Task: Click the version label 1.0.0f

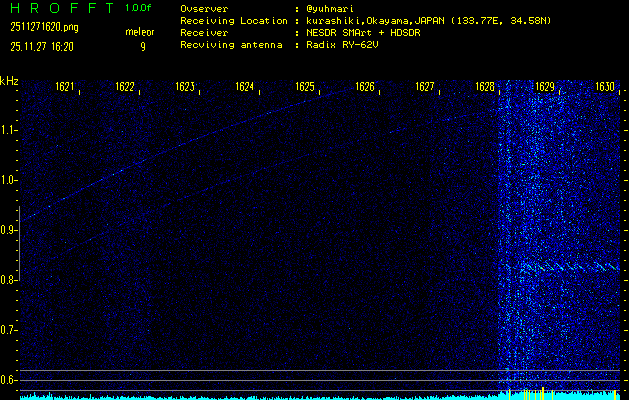Action: coord(138,8)
